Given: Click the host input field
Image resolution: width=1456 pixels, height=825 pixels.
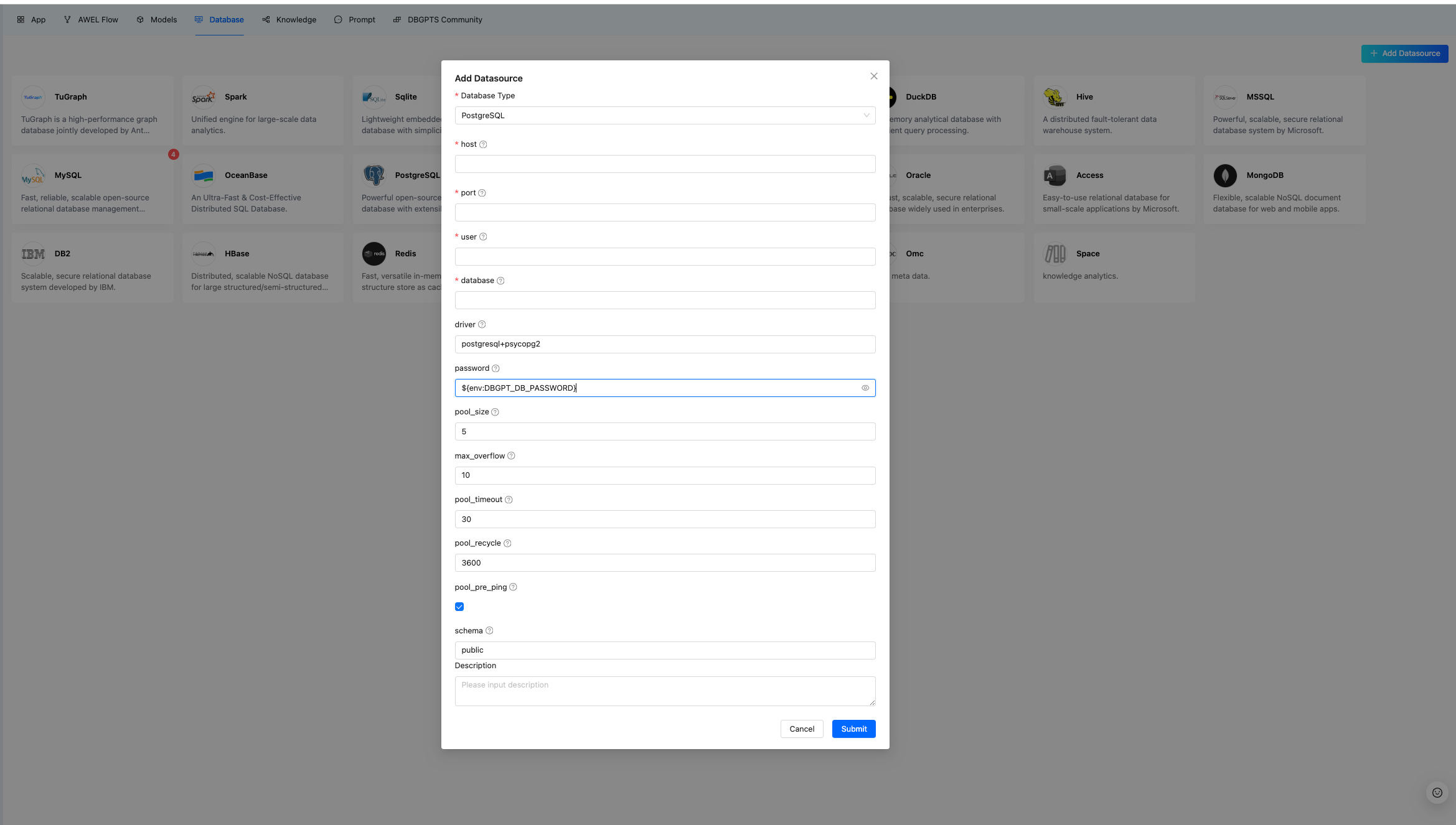Looking at the screenshot, I should (x=664, y=164).
